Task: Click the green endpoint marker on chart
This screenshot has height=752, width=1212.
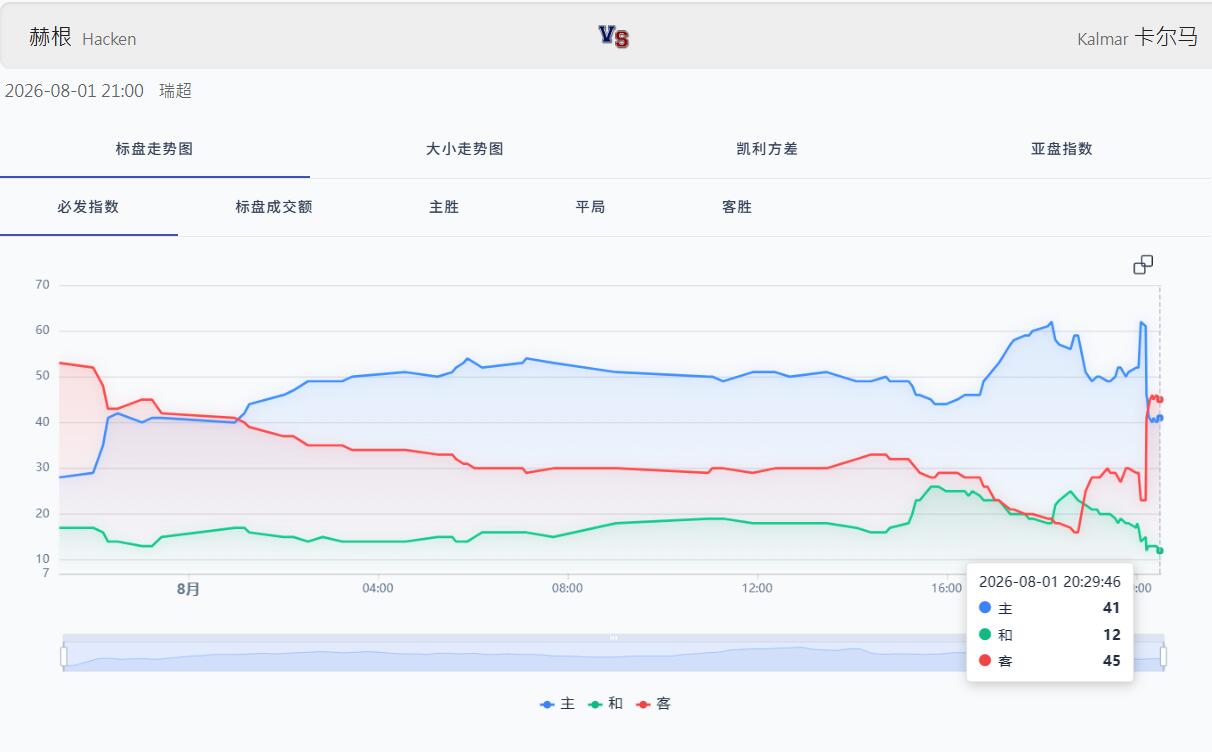Action: 1160,551
